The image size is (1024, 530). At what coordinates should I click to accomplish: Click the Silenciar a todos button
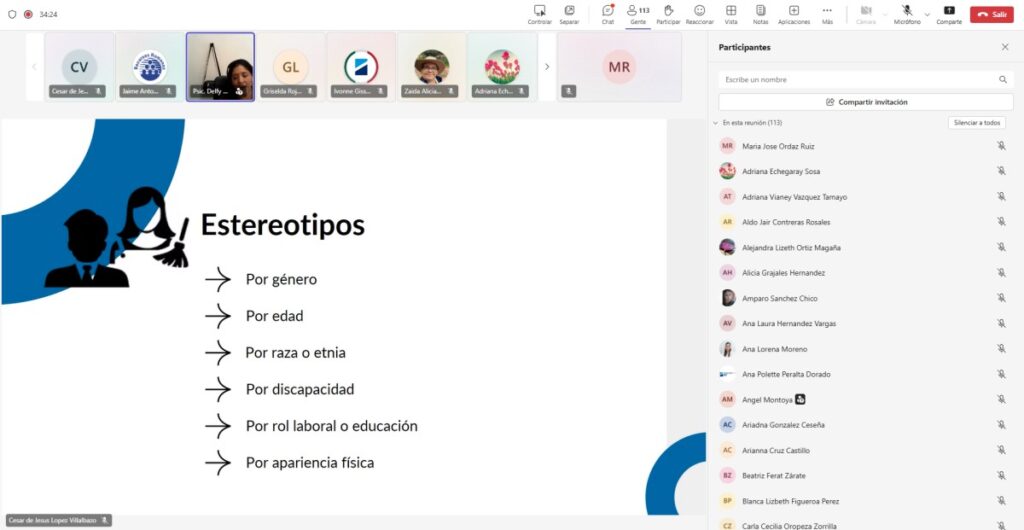[976, 123]
